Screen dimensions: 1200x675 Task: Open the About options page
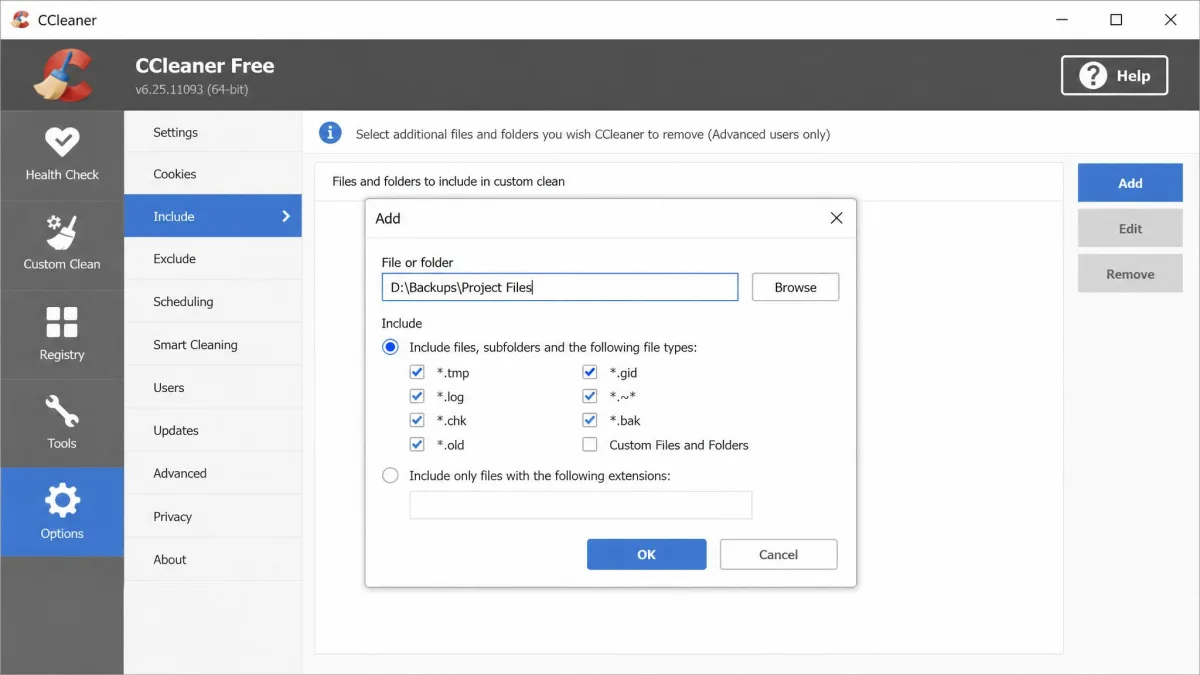tap(213, 559)
